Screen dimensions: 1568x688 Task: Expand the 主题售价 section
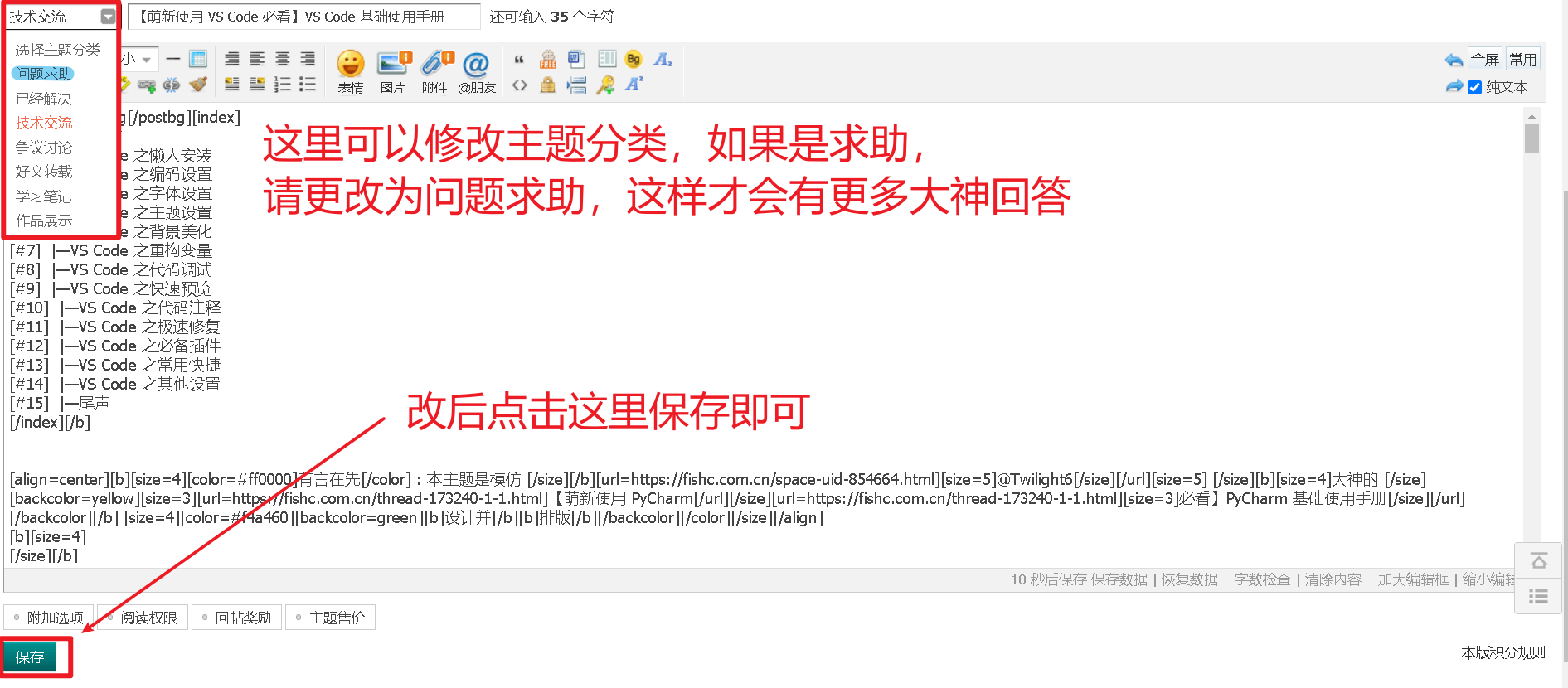(x=330, y=618)
